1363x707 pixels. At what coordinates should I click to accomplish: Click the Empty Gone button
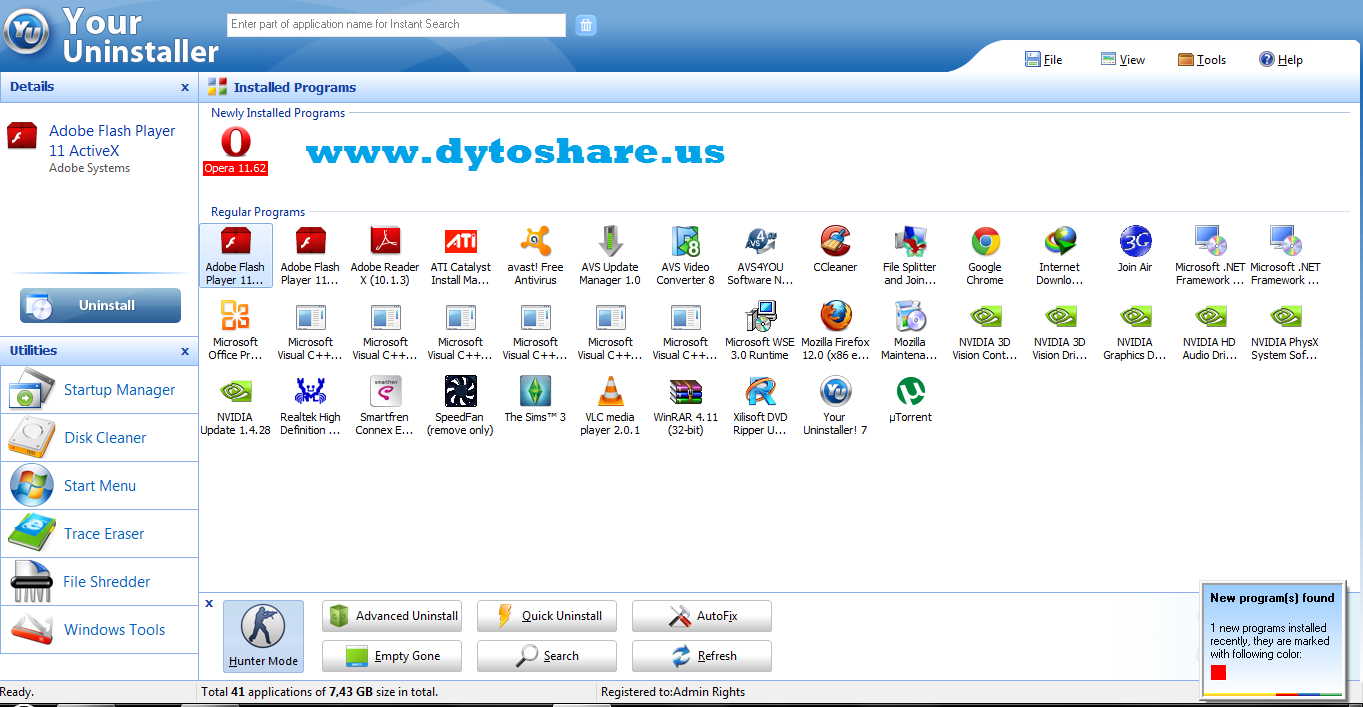point(392,656)
